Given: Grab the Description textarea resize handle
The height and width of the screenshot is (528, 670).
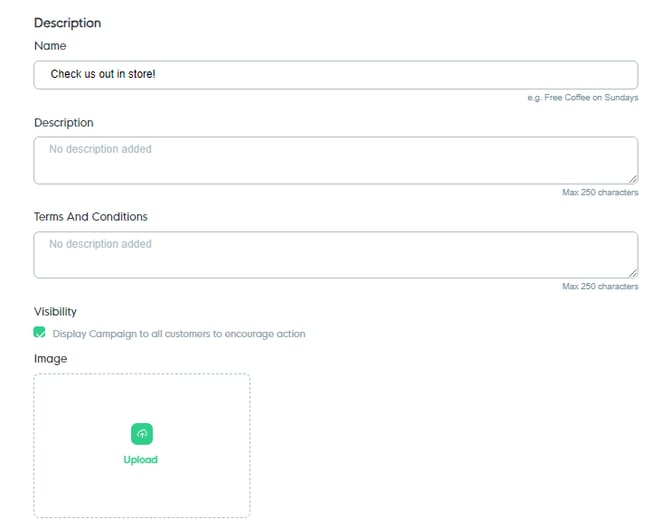Looking at the screenshot, I should [632, 179].
